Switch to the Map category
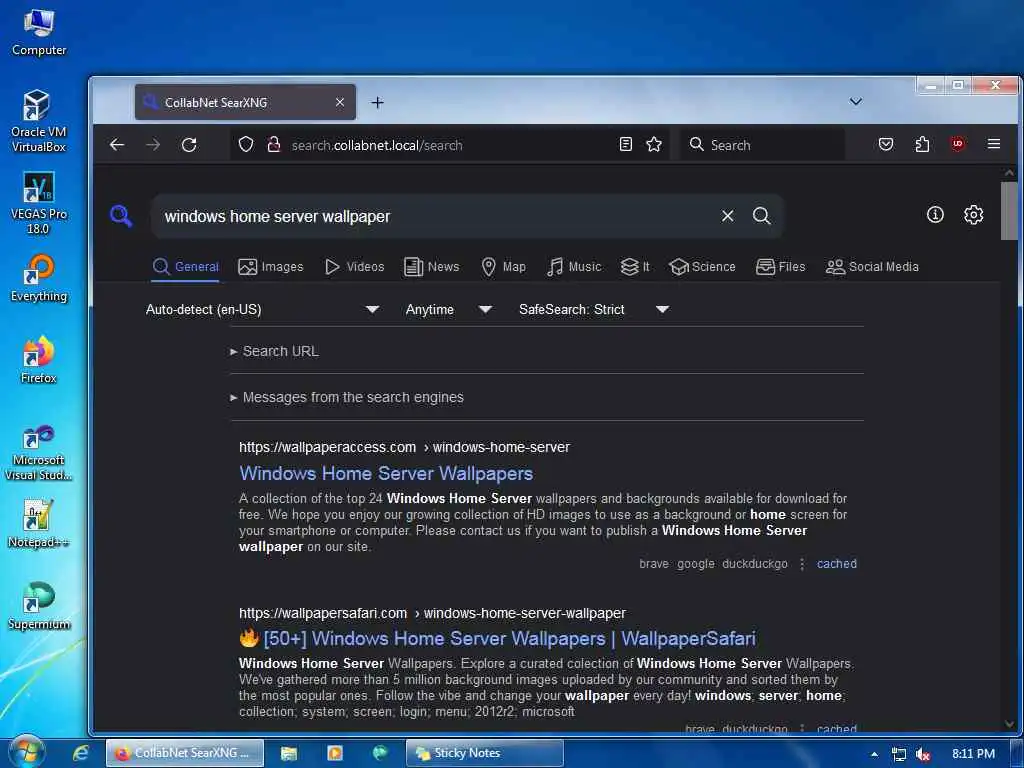The height and width of the screenshot is (768, 1024). [x=503, y=266]
